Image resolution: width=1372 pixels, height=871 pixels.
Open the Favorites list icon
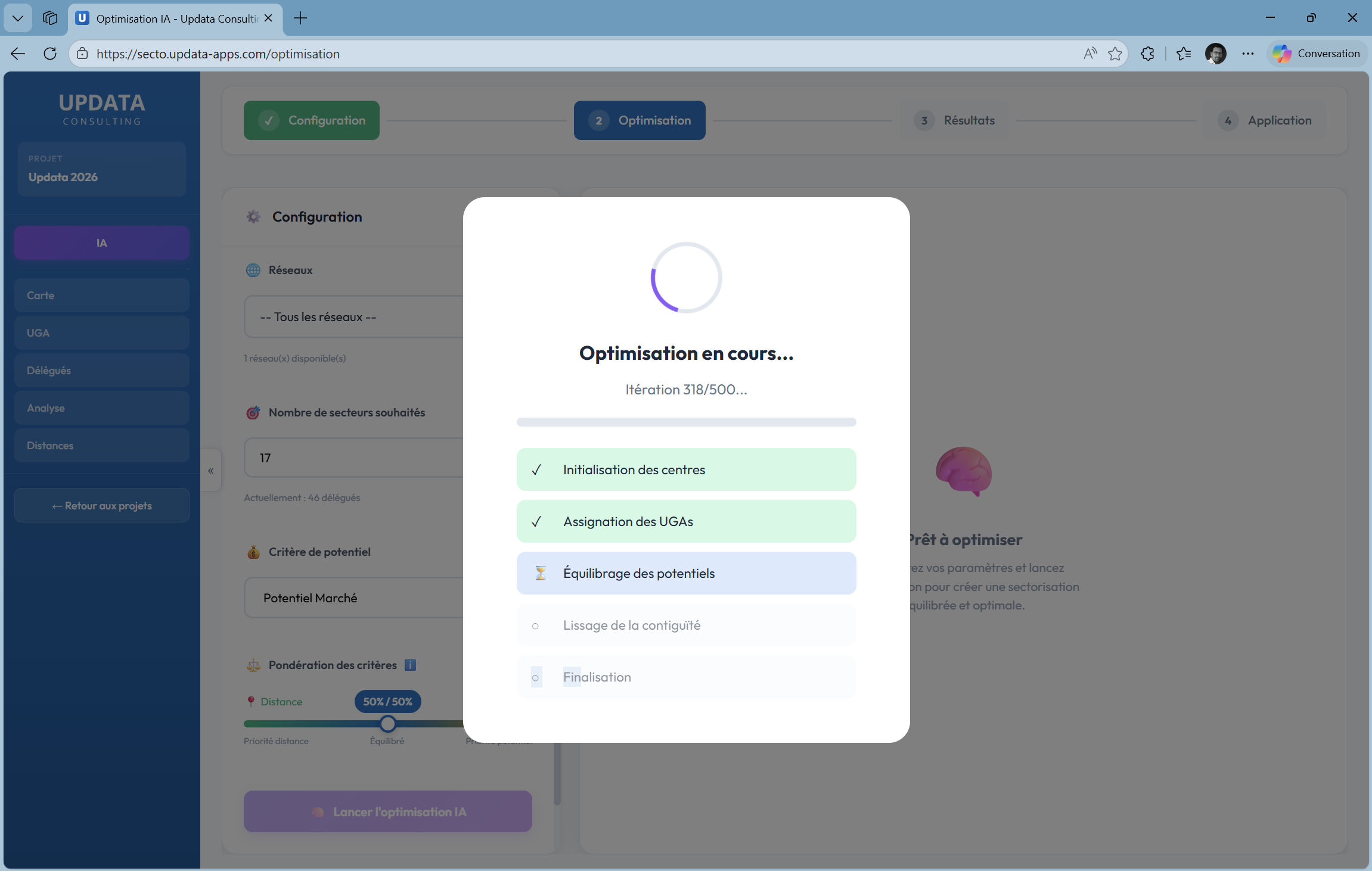click(x=1184, y=54)
